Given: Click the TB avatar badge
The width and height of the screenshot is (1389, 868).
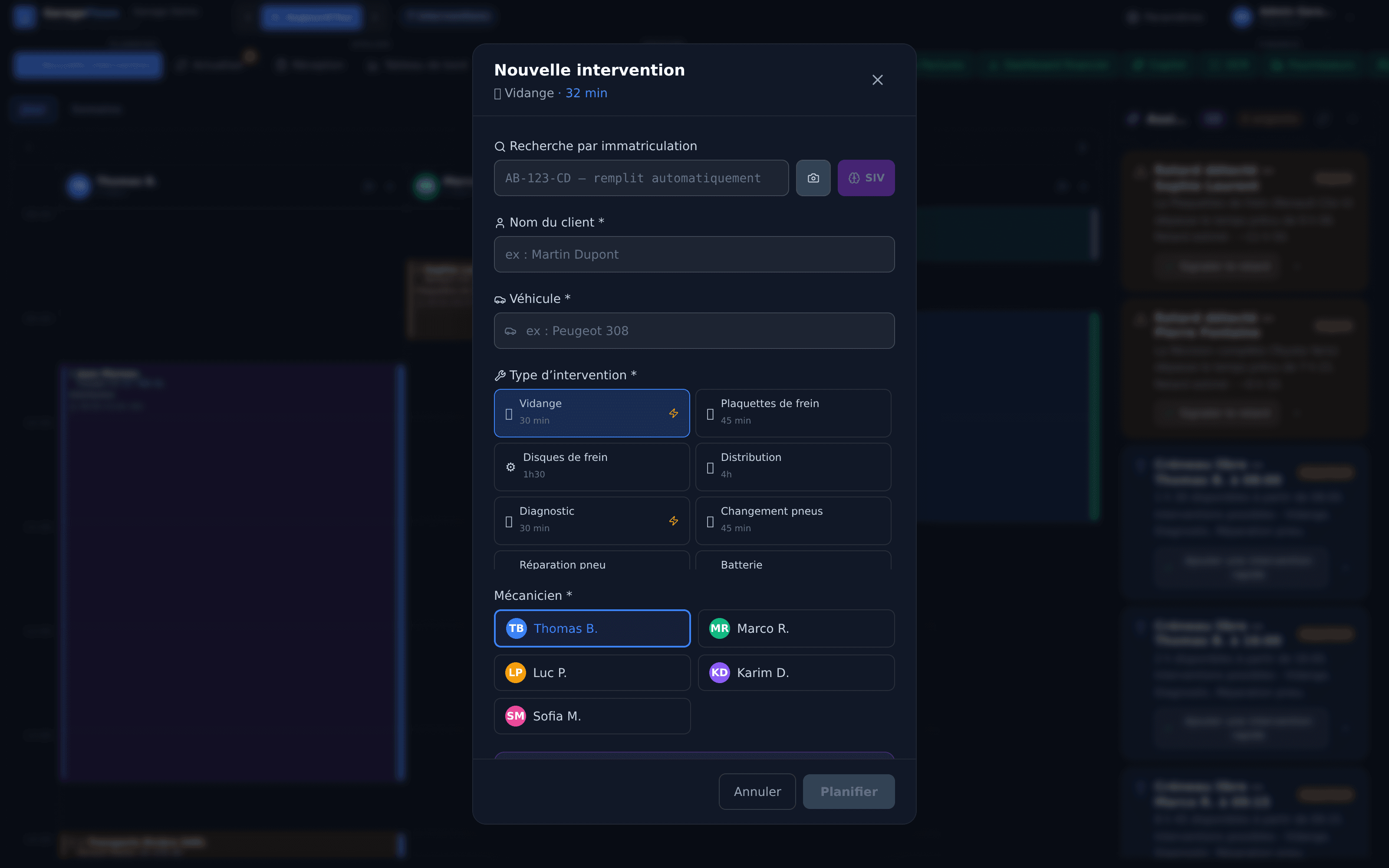Looking at the screenshot, I should pos(516,628).
